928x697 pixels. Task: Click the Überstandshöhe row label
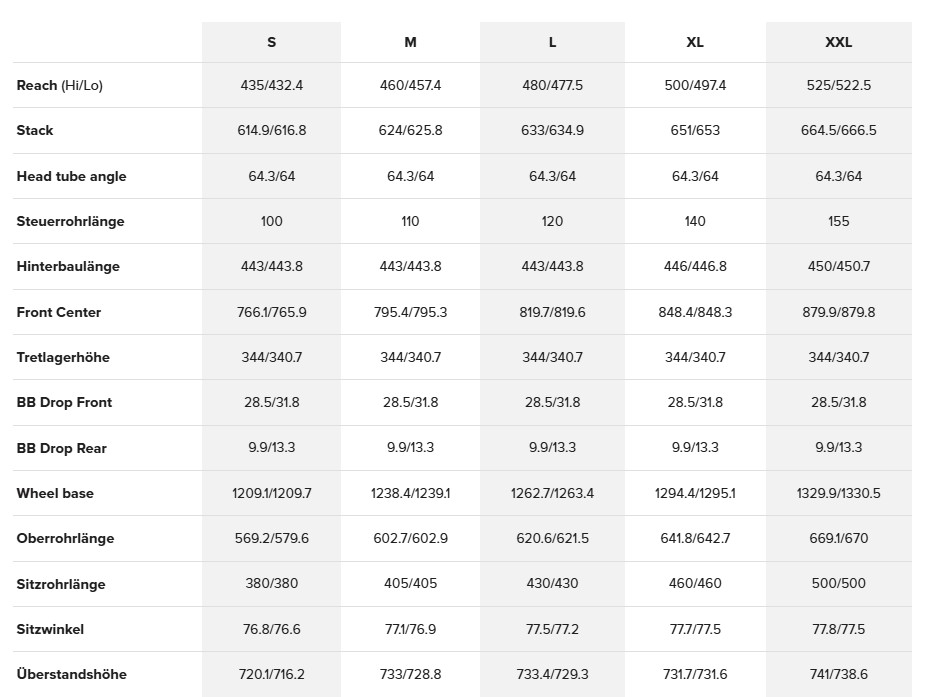pos(71,674)
